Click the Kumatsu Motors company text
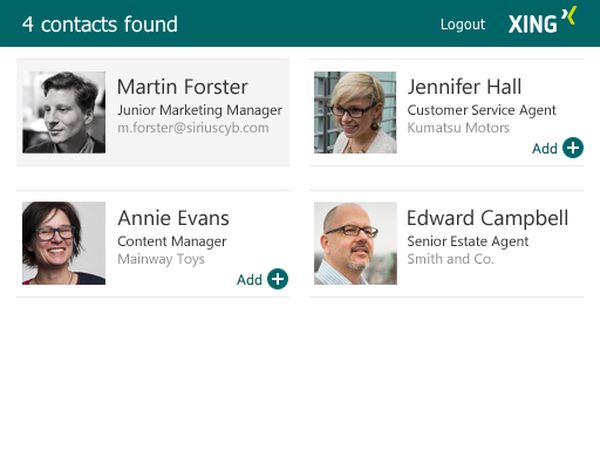 (458, 128)
